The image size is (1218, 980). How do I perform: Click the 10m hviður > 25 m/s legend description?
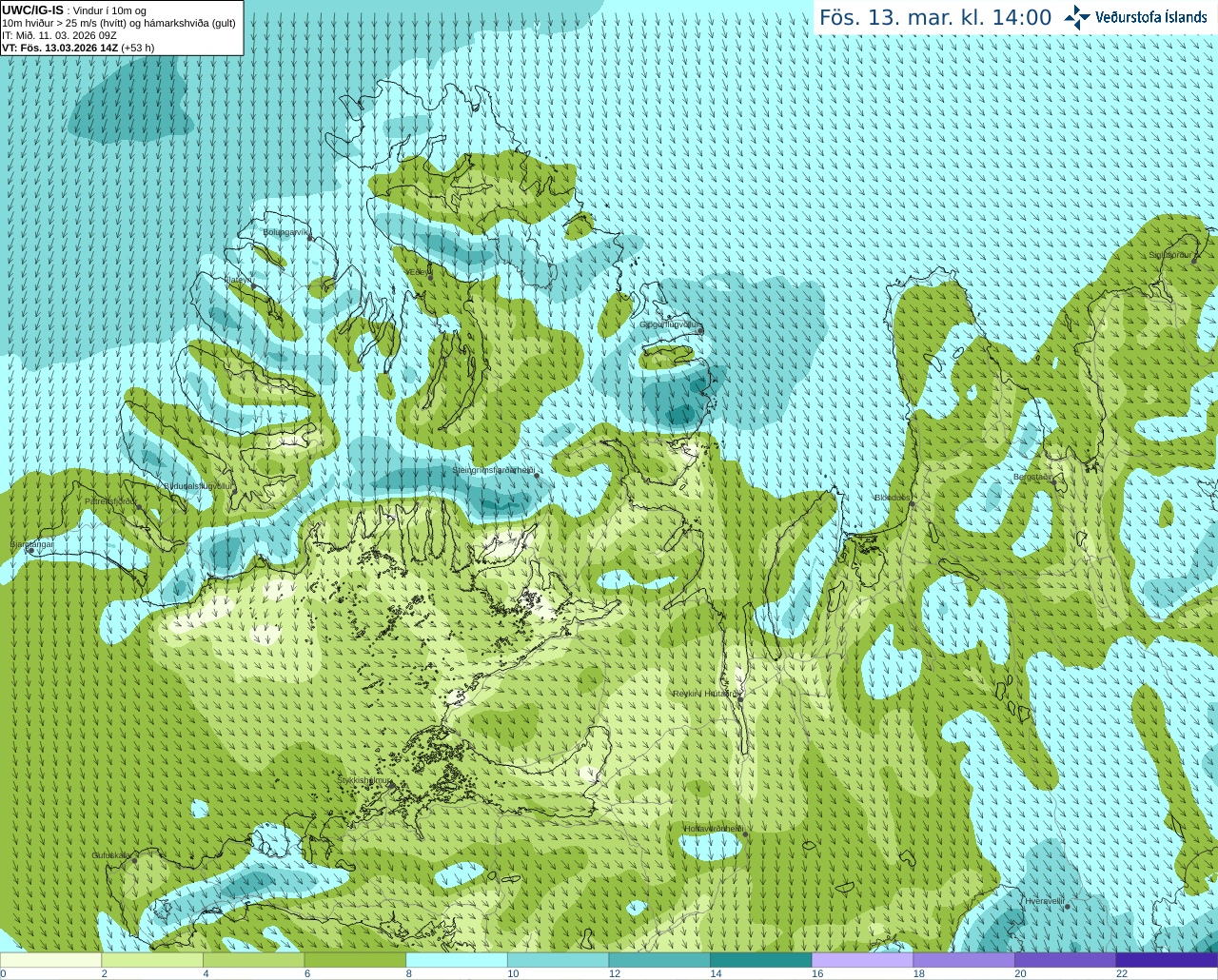pos(119,23)
